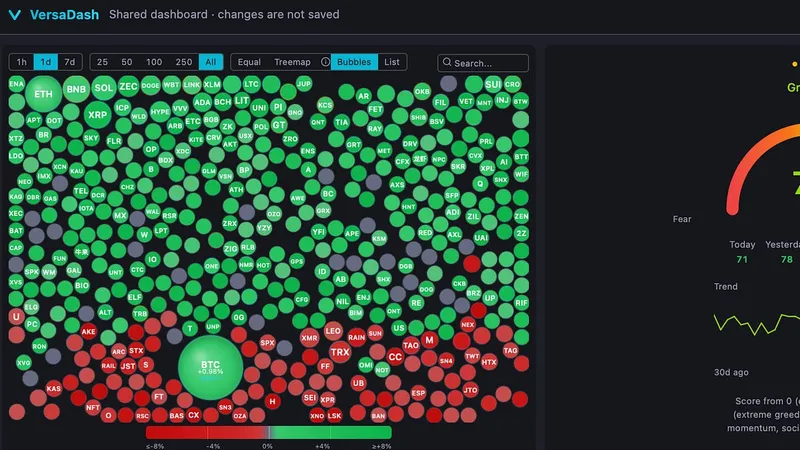The width and height of the screenshot is (800, 450).
Task: Open the XMR bubble
Action: click(309, 338)
